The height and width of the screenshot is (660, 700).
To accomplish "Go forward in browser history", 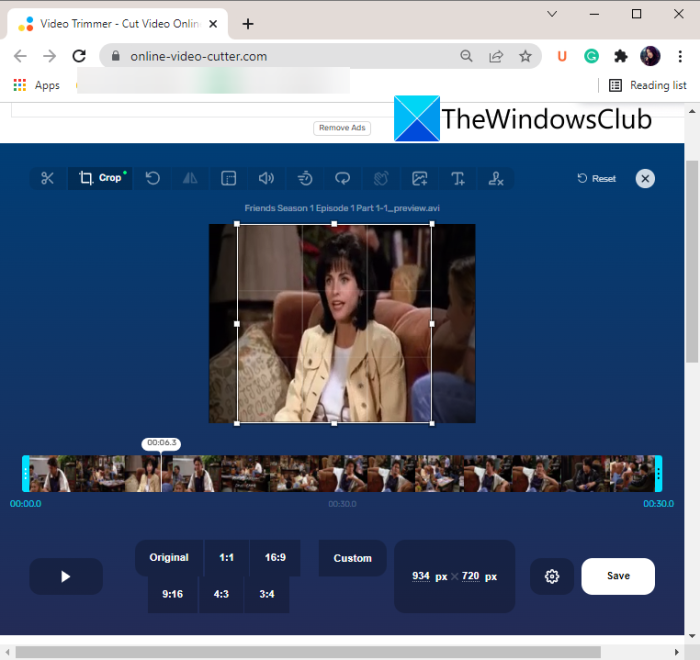I will point(50,56).
